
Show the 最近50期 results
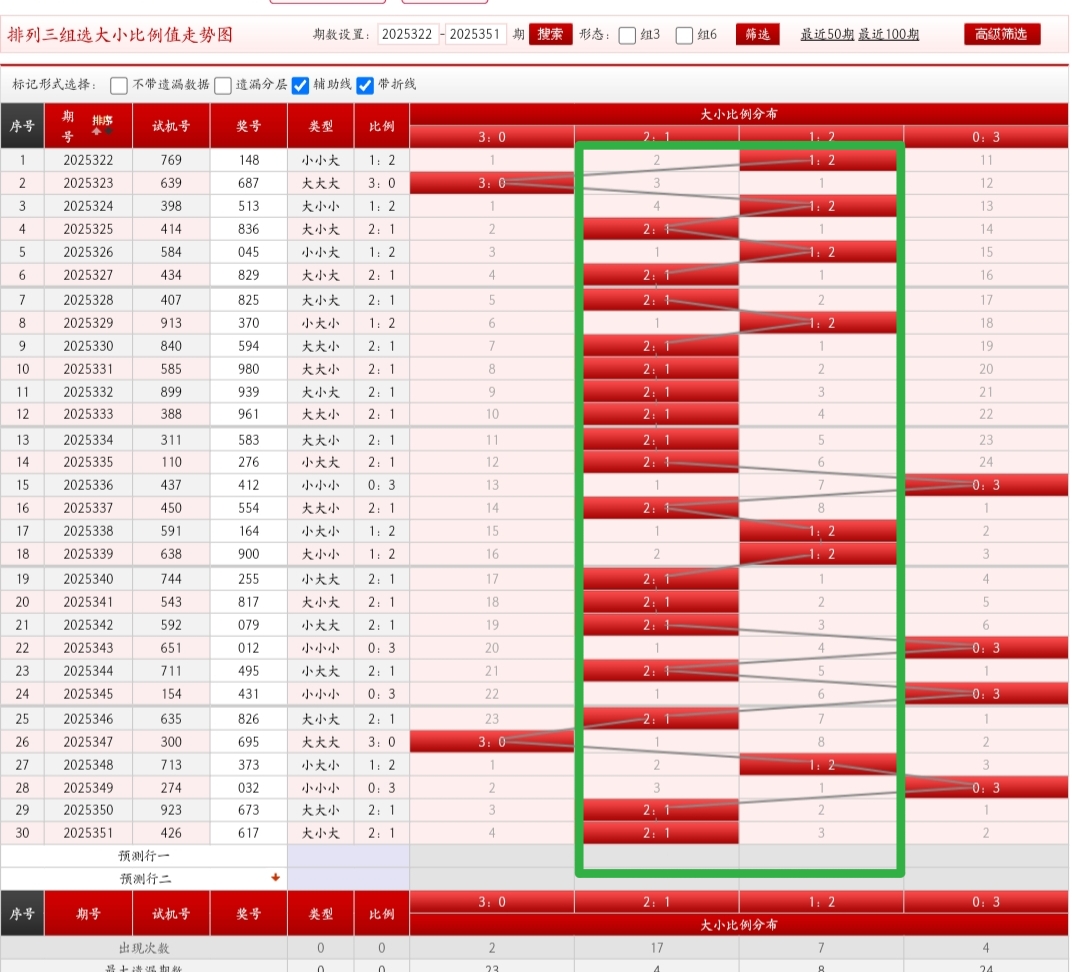click(x=826, y=35)
